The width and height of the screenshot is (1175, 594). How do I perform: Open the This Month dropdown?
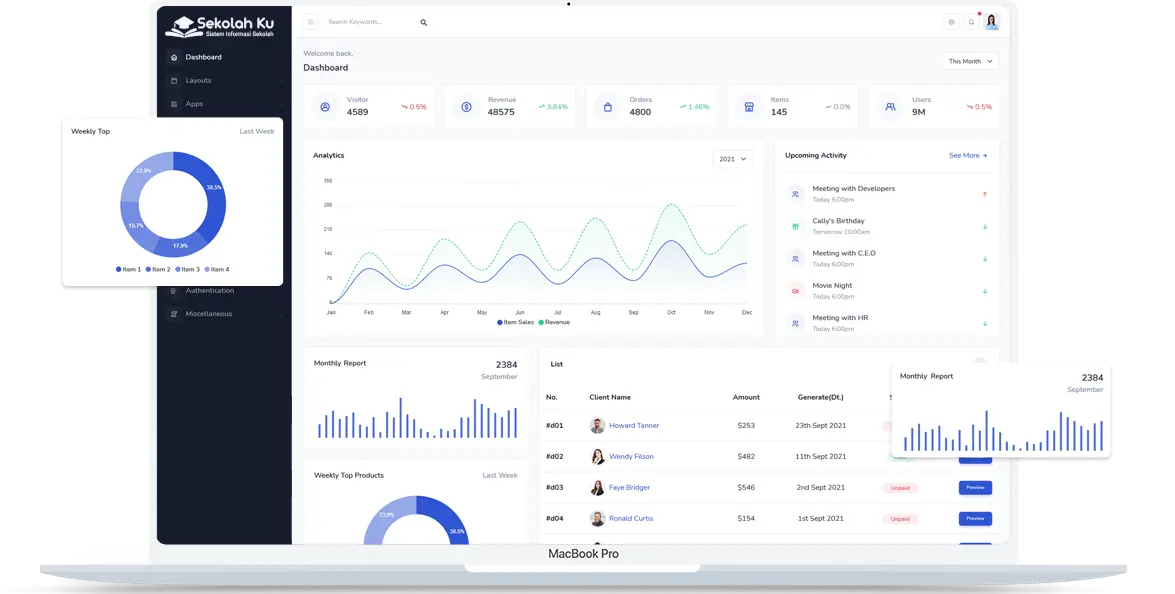pos(970,62)
